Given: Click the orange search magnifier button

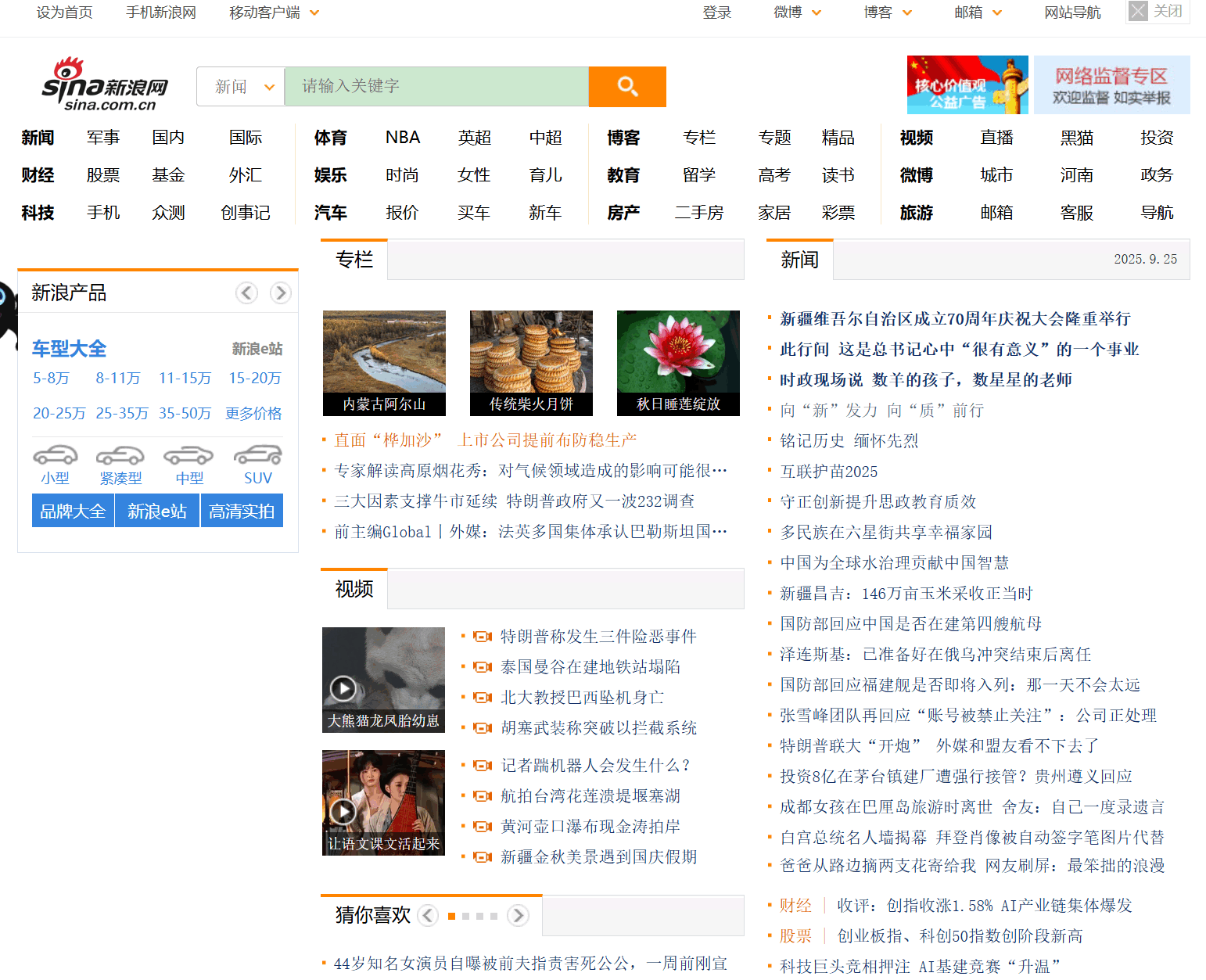Looking at the screenshot, I should (x=627, y=86).
